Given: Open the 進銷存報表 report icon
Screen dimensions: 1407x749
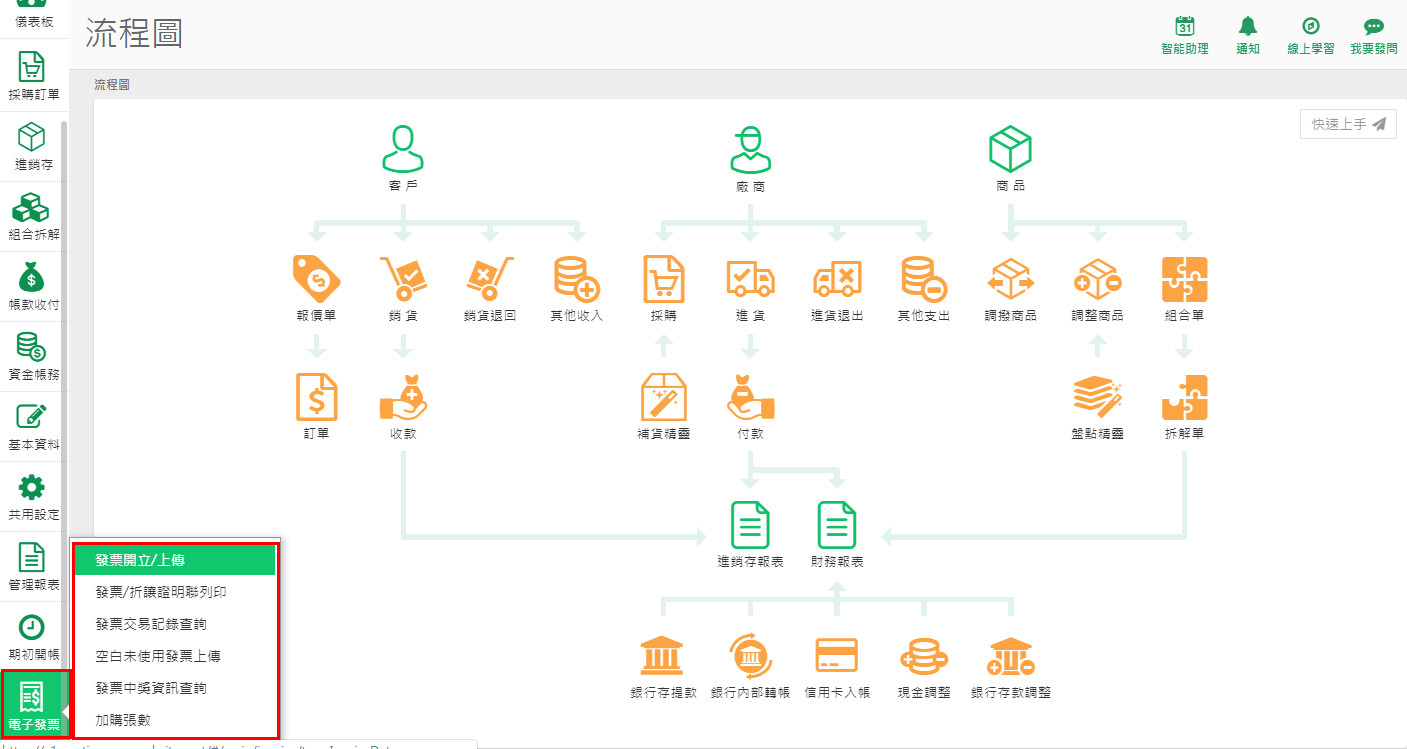Looking at the screenshot, I should pos(750,525).
